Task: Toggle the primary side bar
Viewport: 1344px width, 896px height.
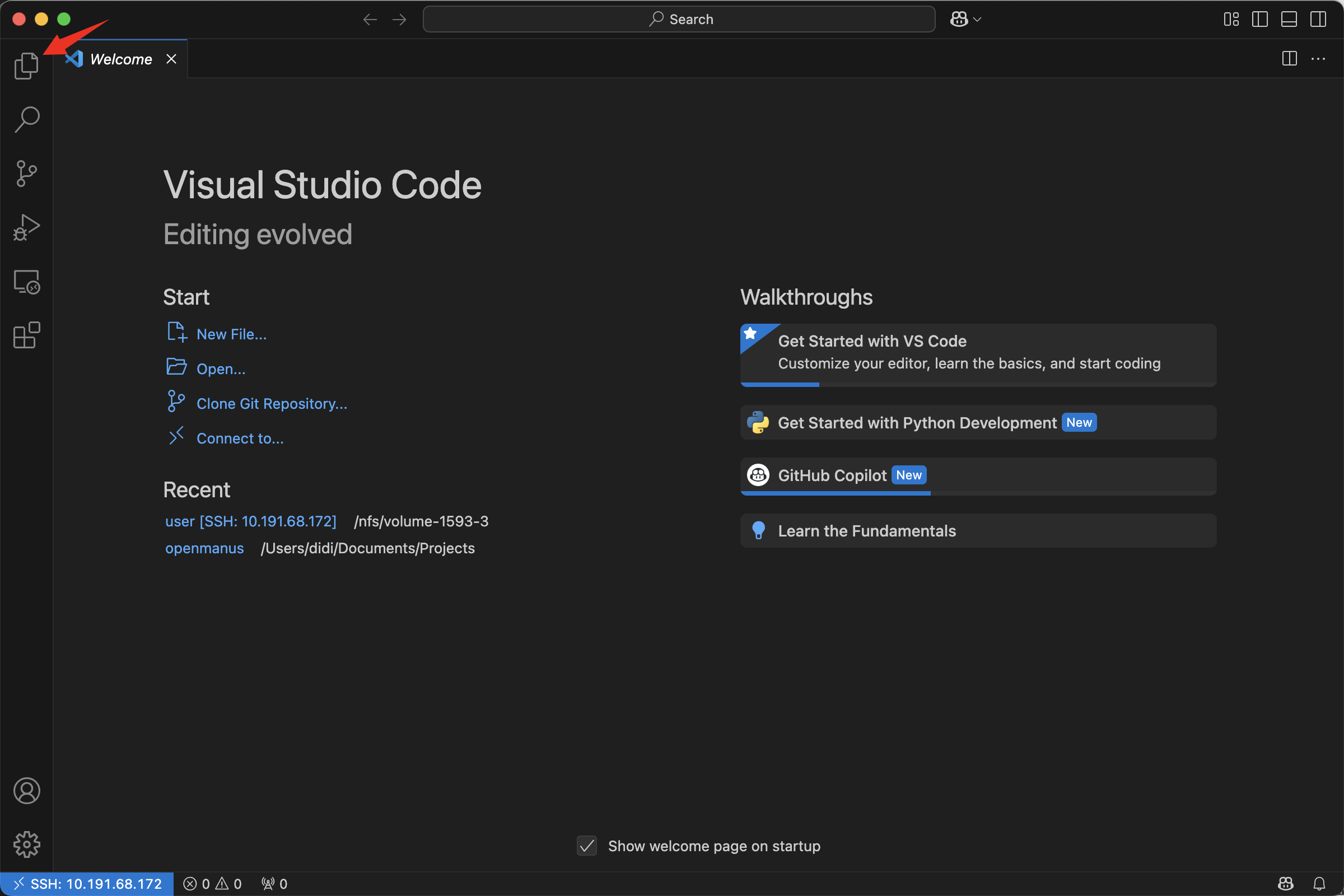Action: click(x=1260, y=20)
